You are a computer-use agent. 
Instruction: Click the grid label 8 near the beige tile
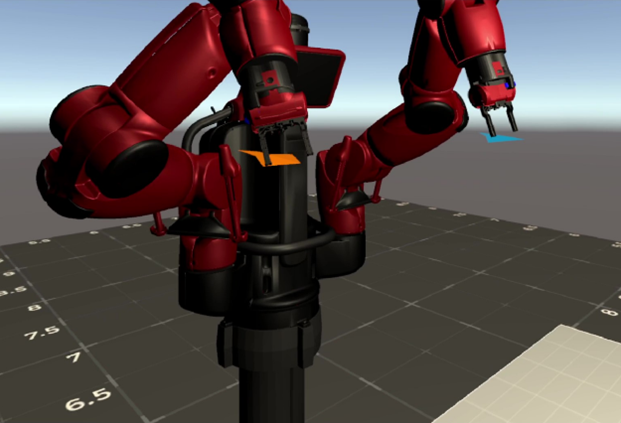(x=605, y=314)
